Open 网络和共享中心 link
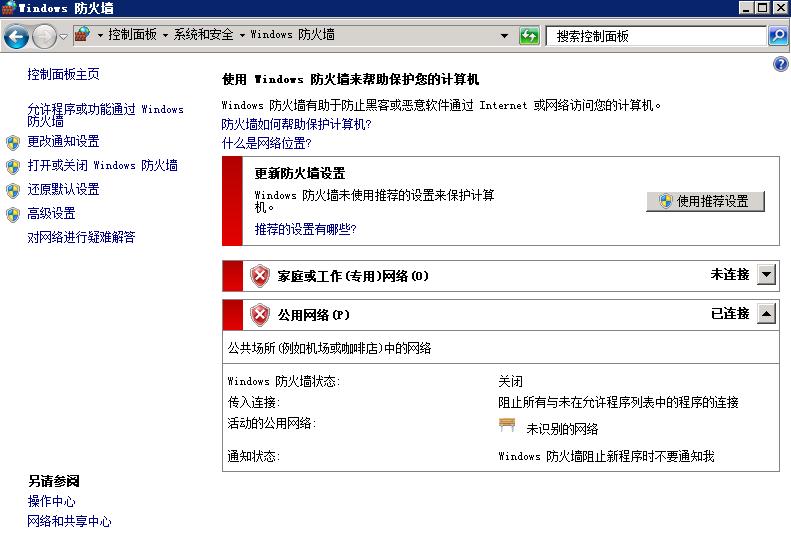 click(x=69, y=522)
